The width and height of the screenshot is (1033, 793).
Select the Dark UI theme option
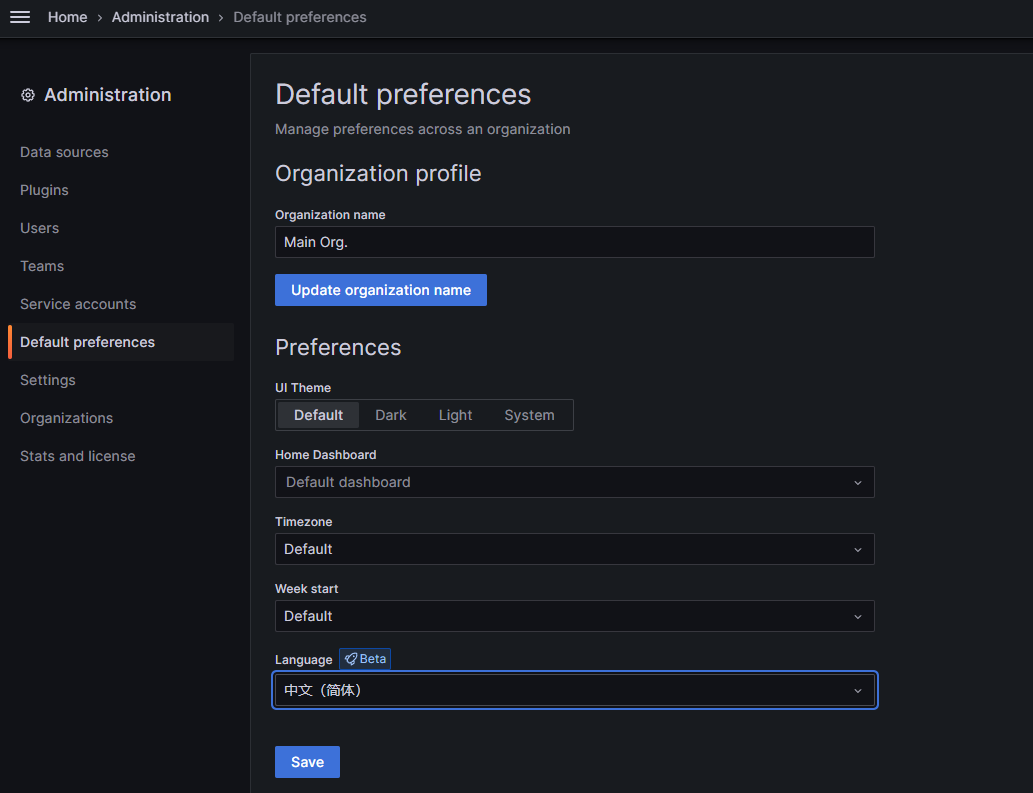pos(390,415)
